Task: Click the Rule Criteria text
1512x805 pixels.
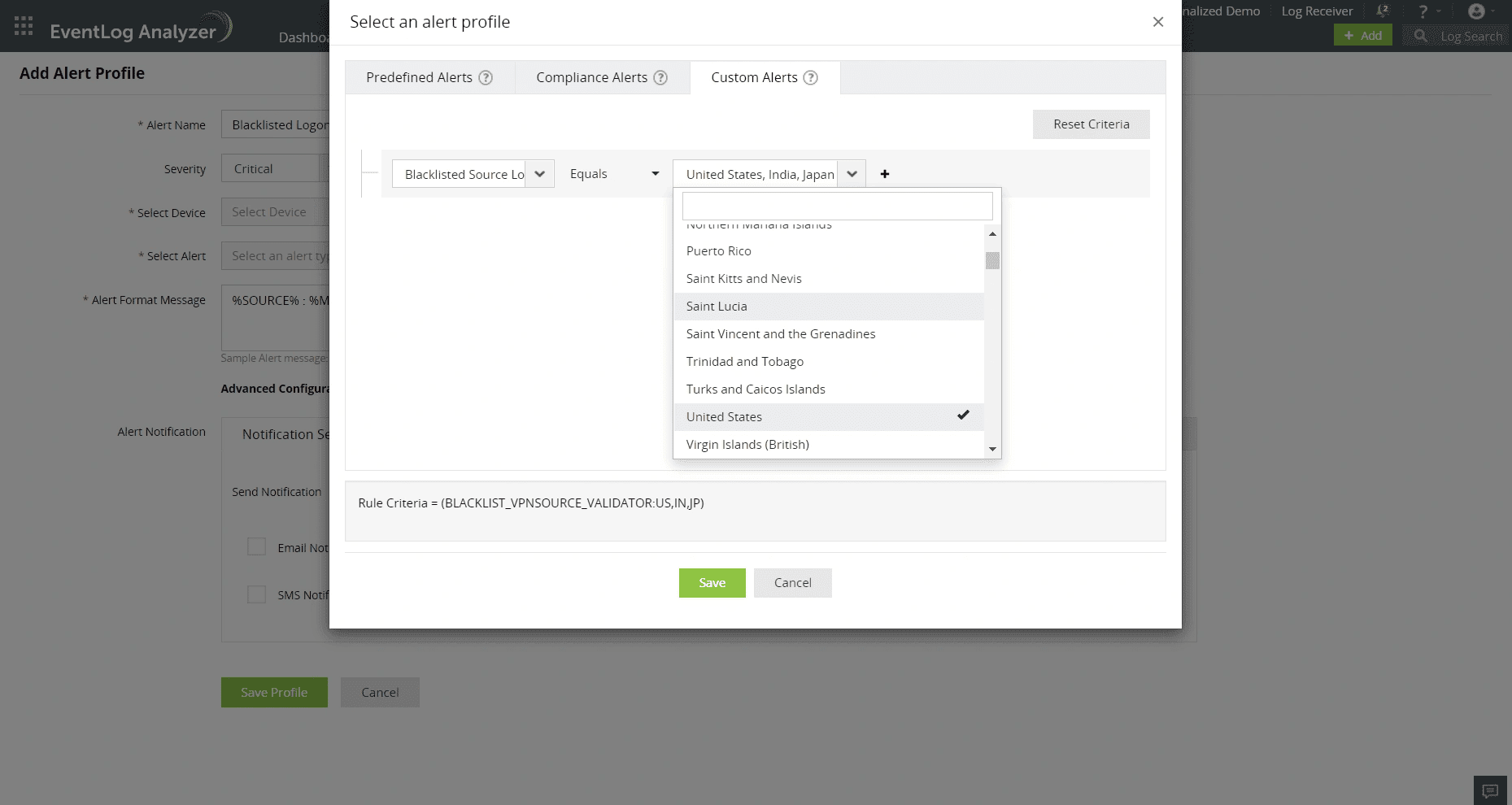Action: [x=531, y=503]
